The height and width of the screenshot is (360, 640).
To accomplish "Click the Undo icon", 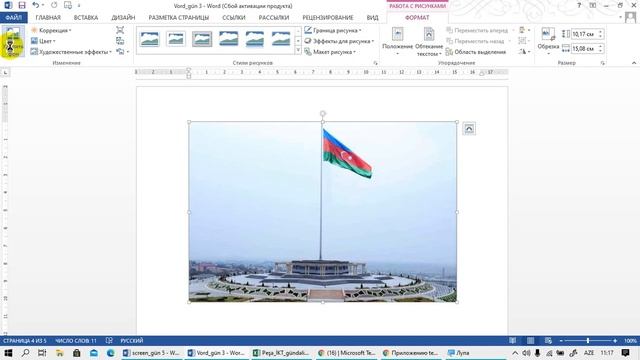I will (x=36, y=5).
